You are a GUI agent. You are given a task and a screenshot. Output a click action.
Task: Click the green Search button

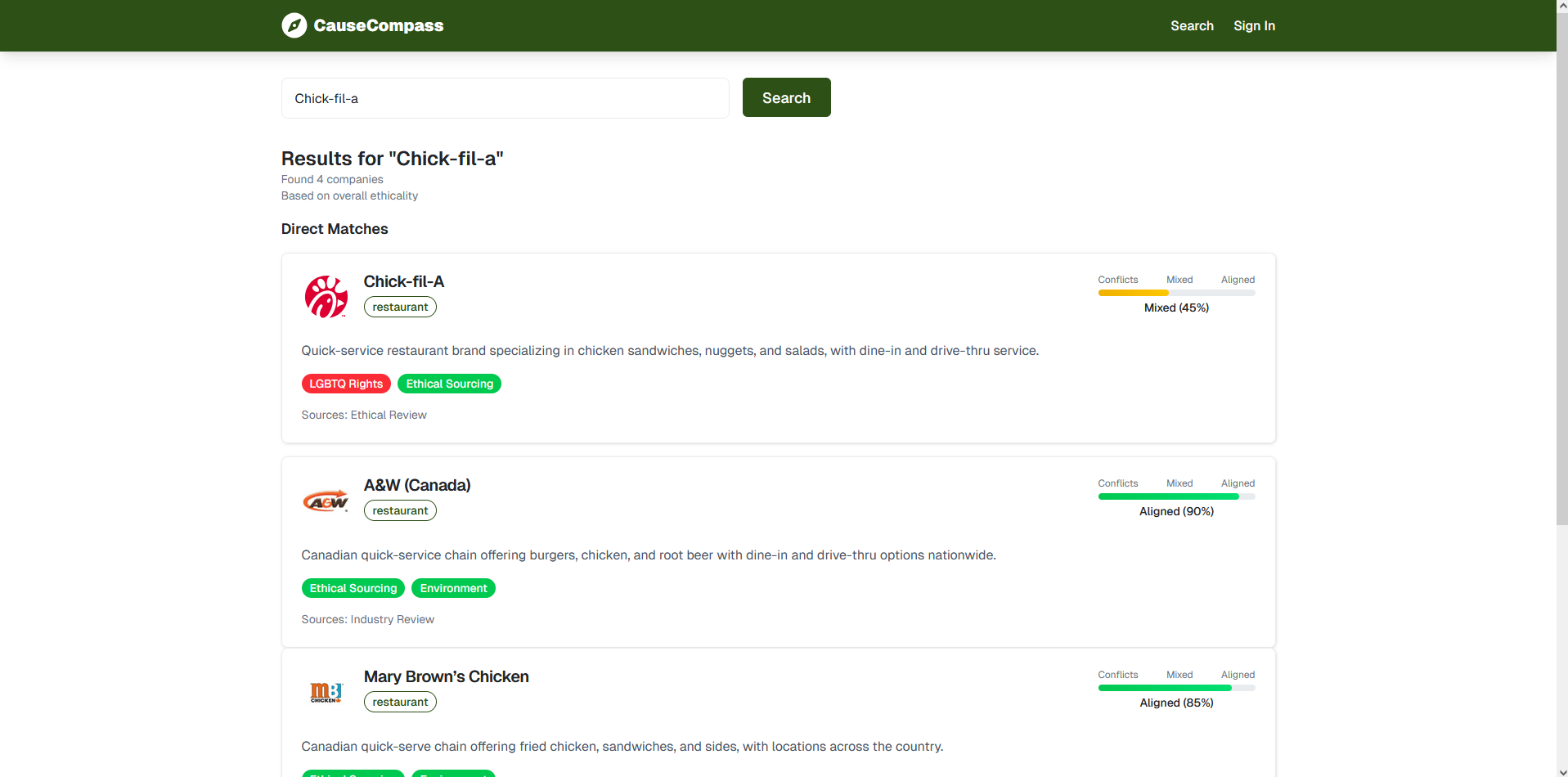786,97
